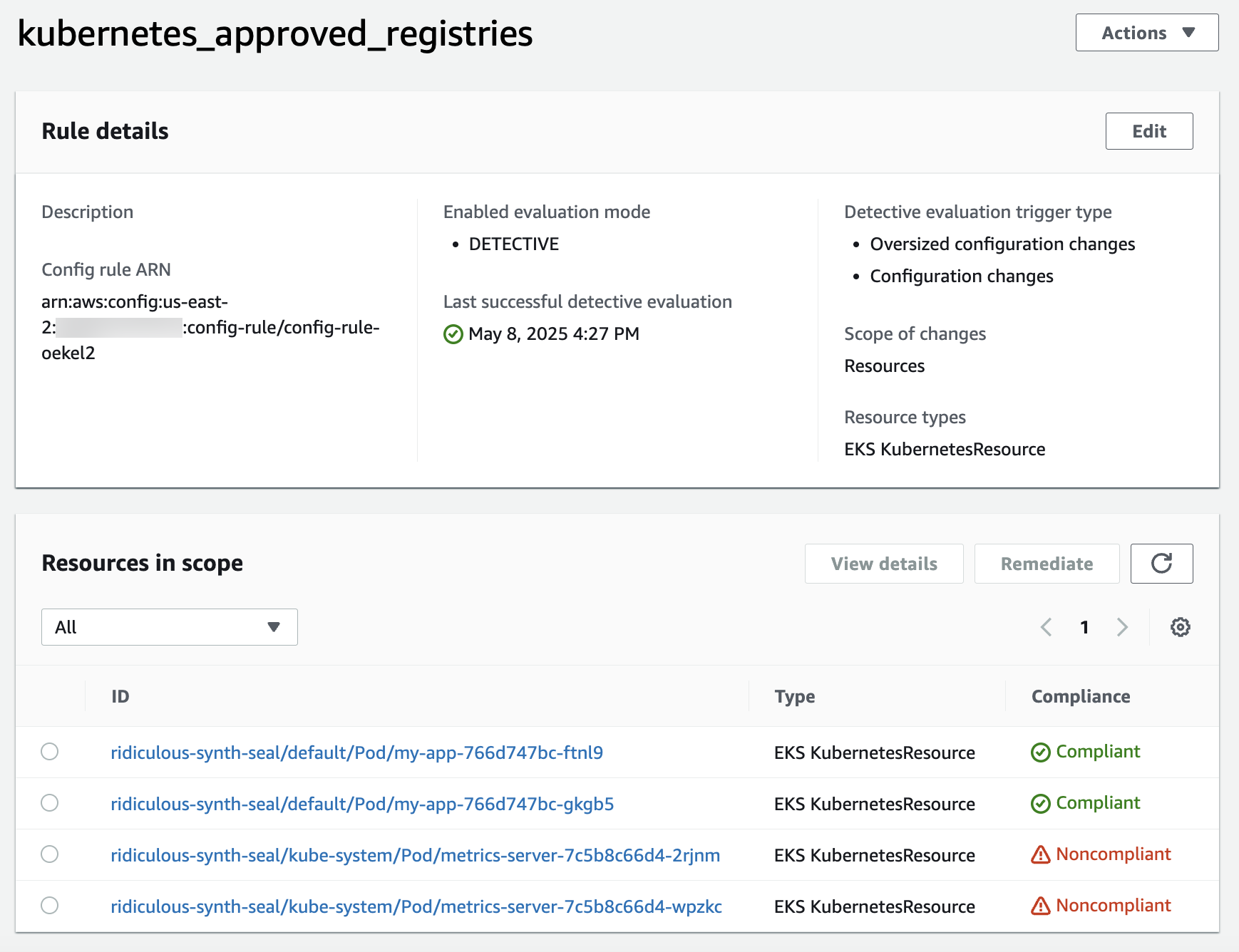Click Compliant check icon for my-app ftnl9

click(x=1040, y=752)
